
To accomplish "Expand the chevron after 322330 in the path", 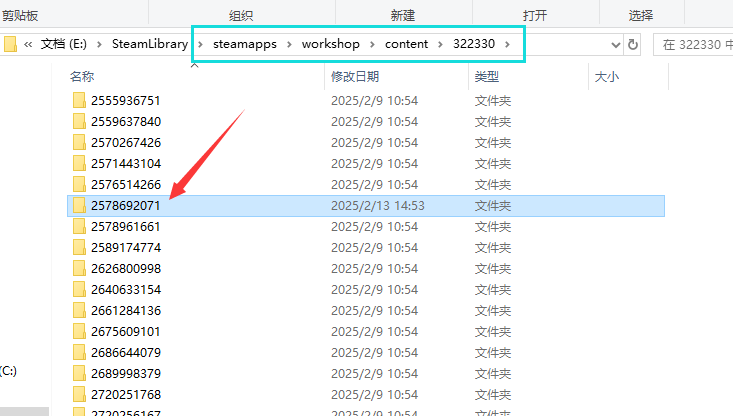I will pos(509,45).
